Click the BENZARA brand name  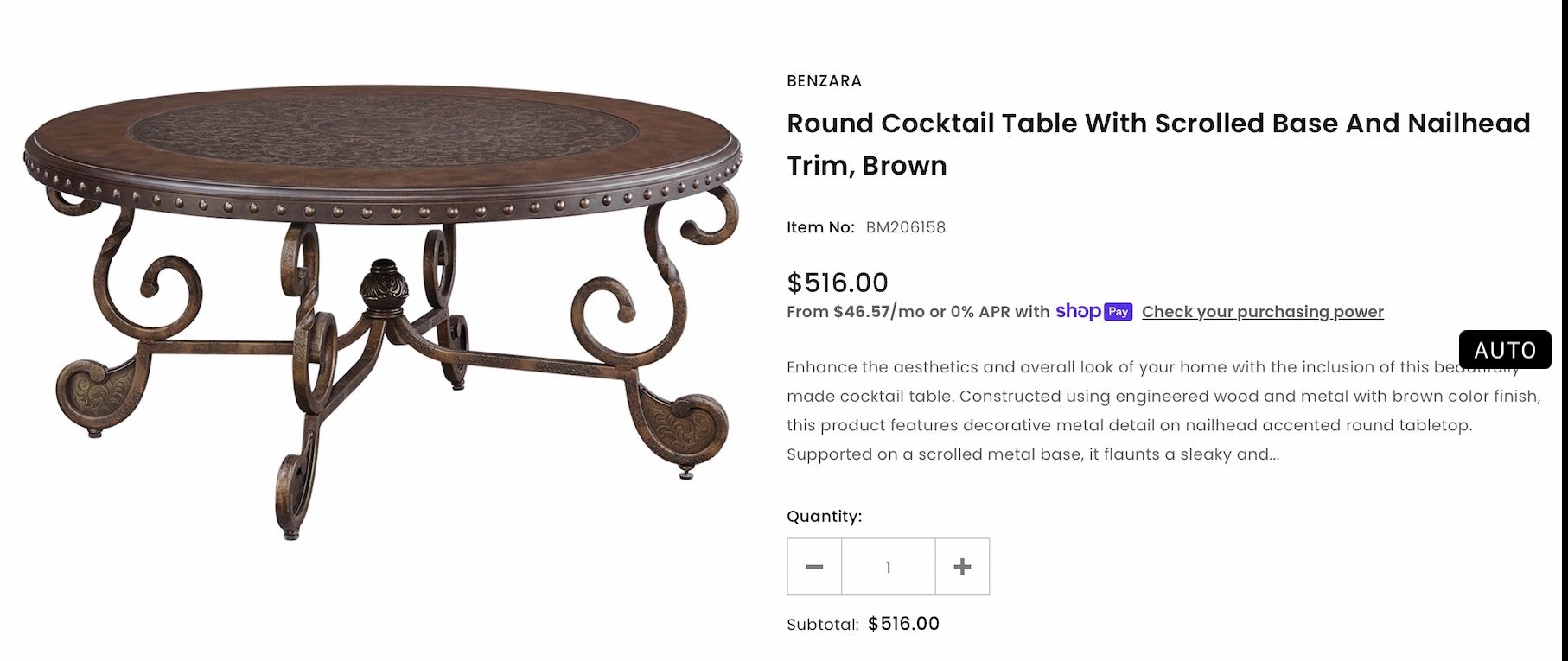(x=823, y=80)
